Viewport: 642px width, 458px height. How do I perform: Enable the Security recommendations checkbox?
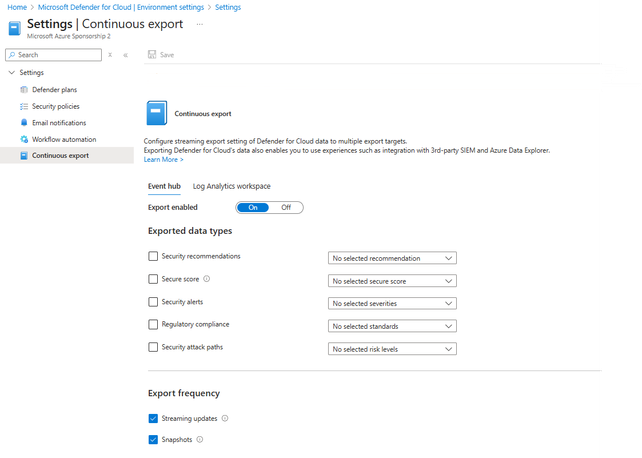(153, 257)
